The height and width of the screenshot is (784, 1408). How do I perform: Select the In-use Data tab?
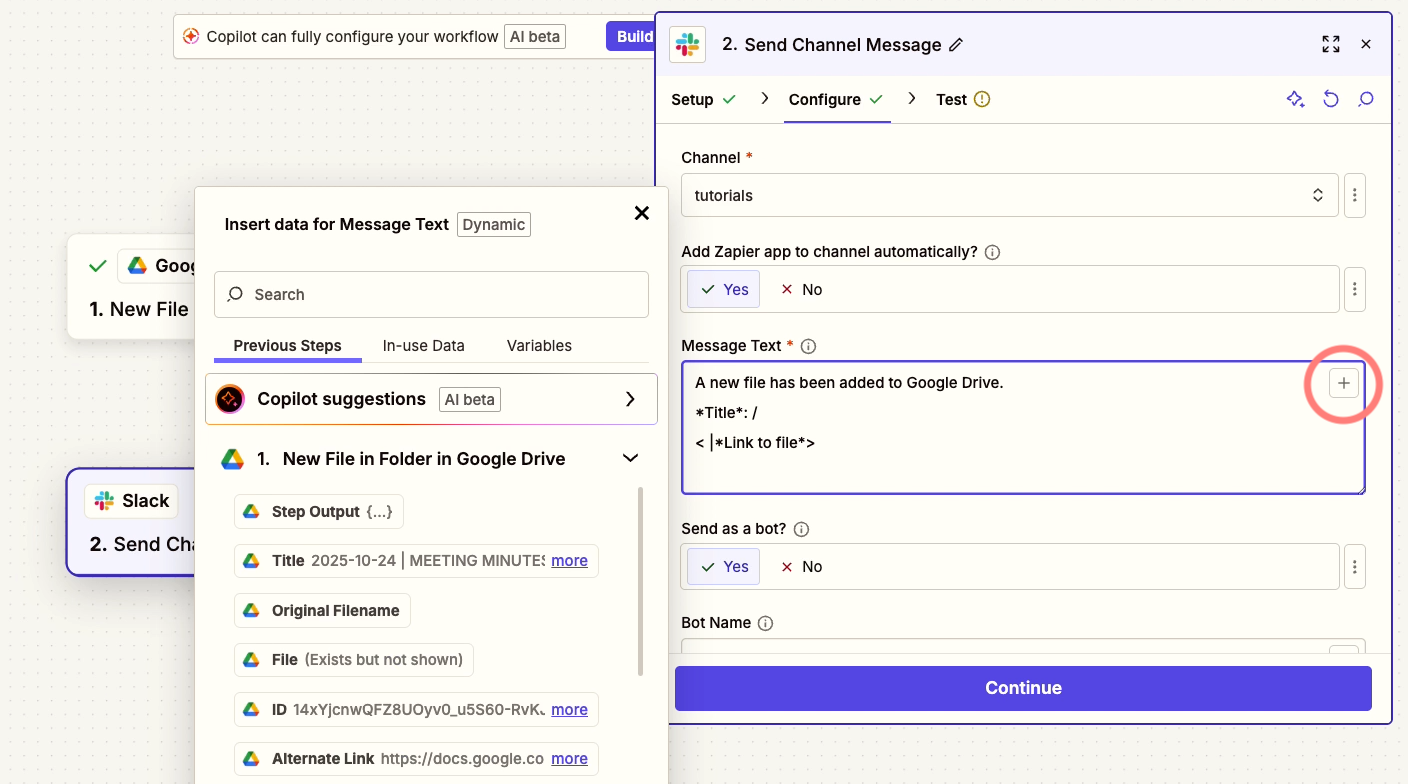click(x=424, y=346)
